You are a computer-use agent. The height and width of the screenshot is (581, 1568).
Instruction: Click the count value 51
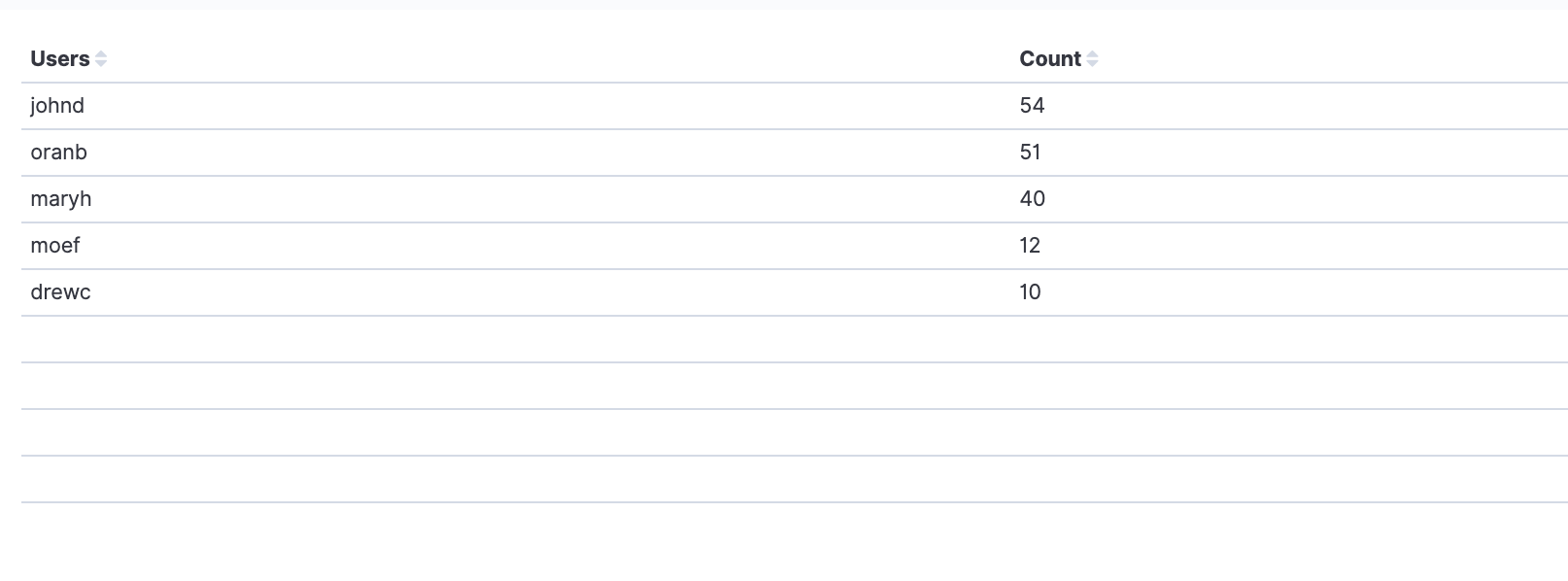tap(1030, 153)
